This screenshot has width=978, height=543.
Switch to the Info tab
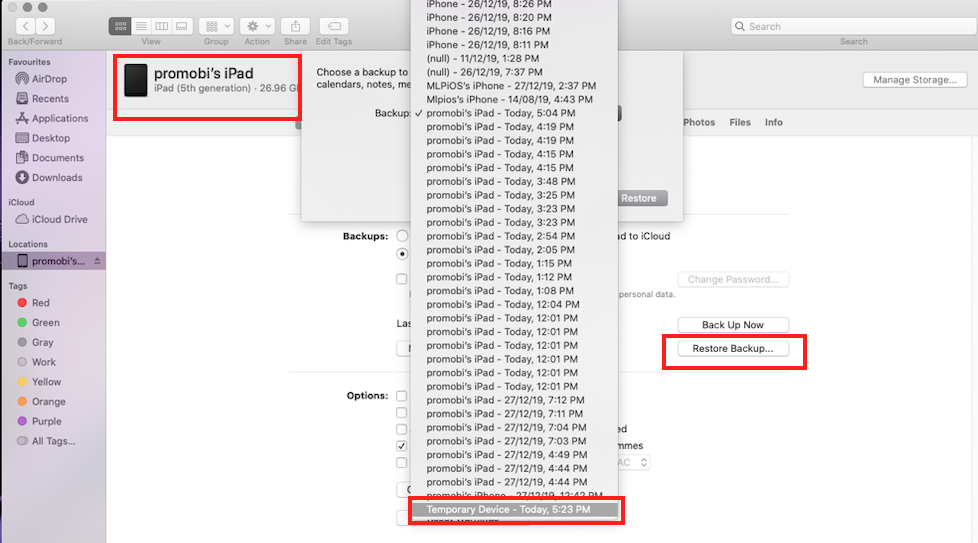click(773, 122)
